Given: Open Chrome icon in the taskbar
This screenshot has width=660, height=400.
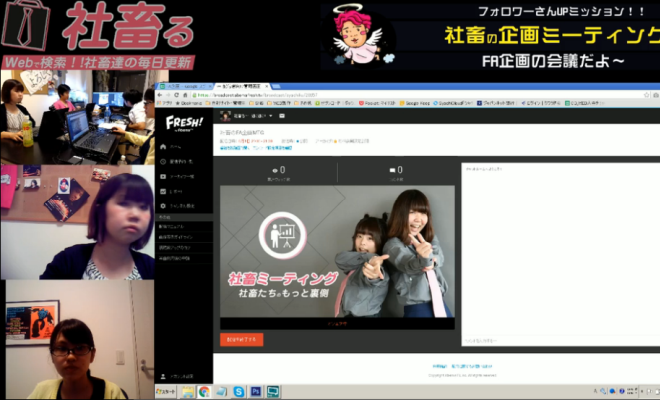Looking at the screenshot, I should coord(204,392).
